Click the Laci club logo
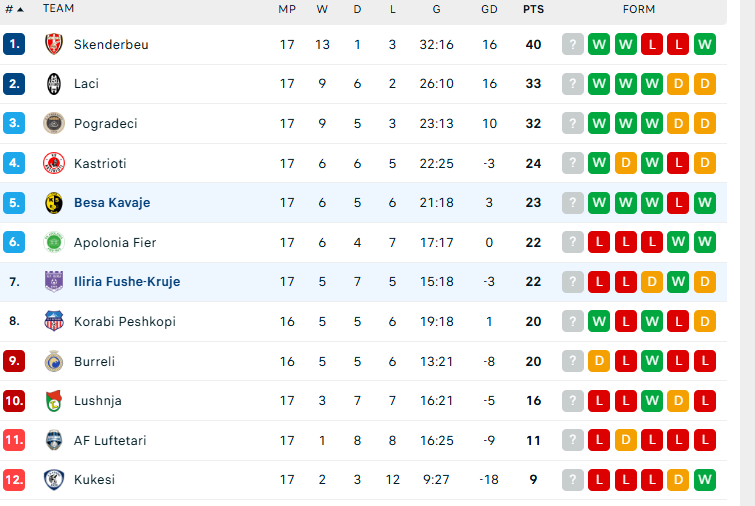 (54, 84)
